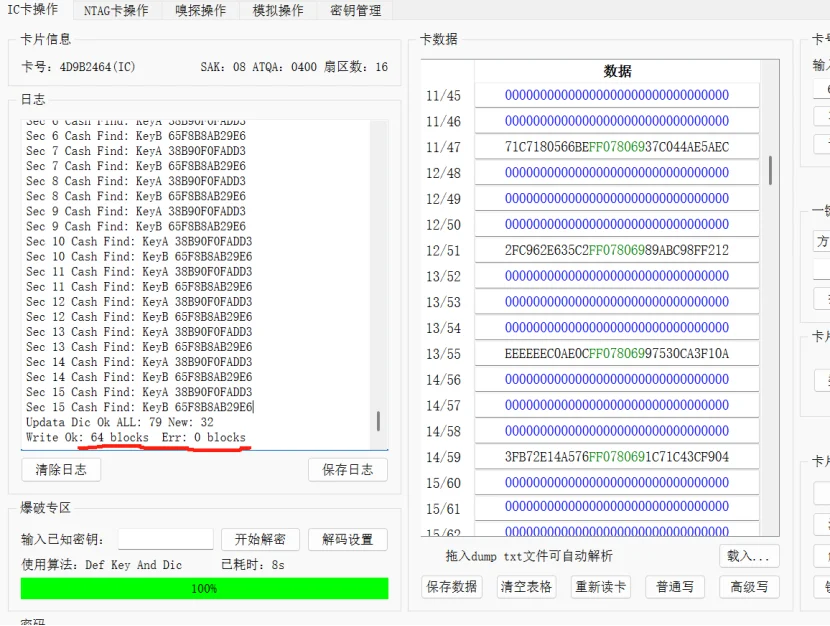This screenshot has height=626, width=830.
Task: Click the card data table scrollbar thumb
Action: pyautogui.click(x=770, y=170)
